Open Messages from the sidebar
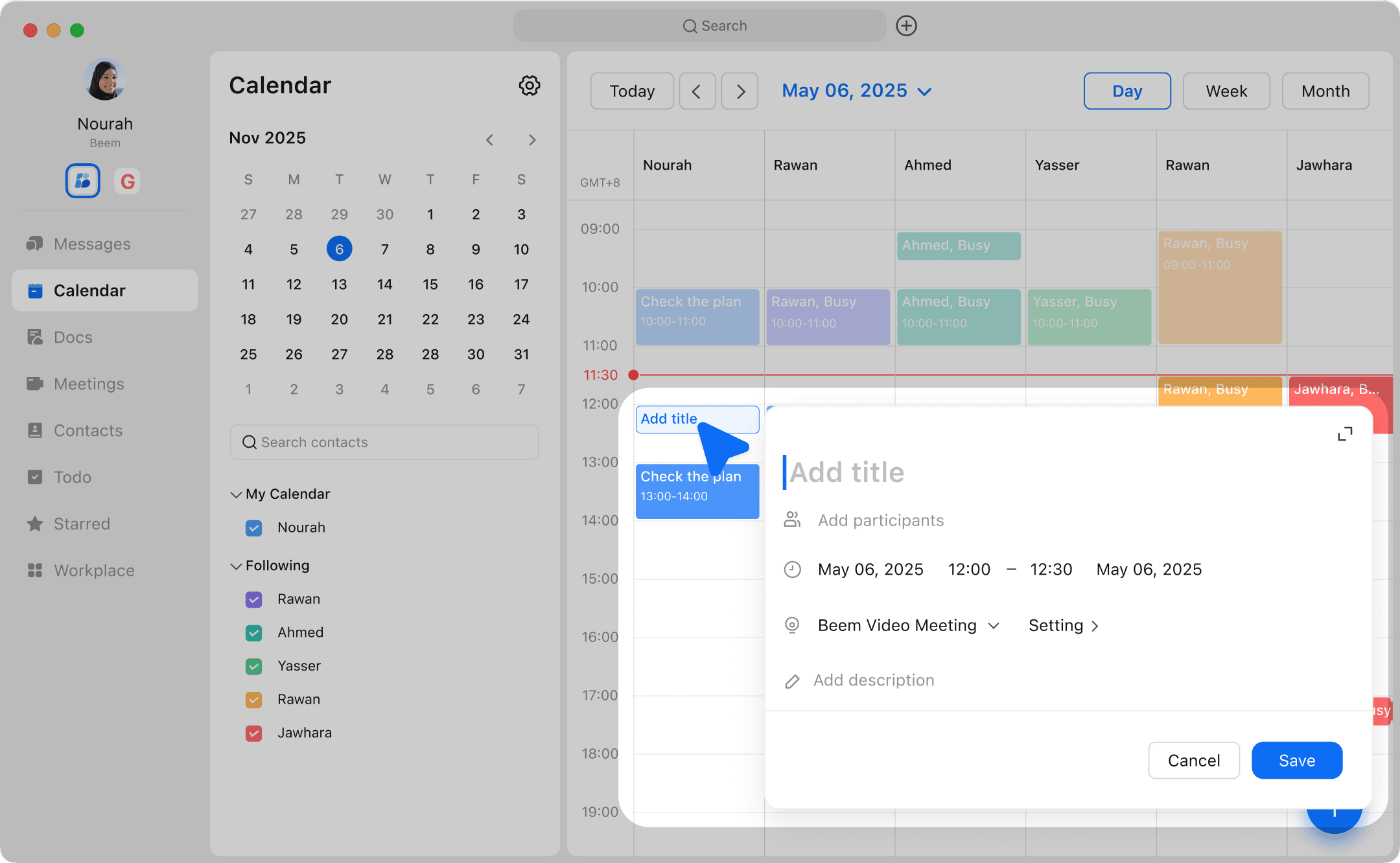The height and width of the screenshot is (863, 1400). (x=91, y=244)
